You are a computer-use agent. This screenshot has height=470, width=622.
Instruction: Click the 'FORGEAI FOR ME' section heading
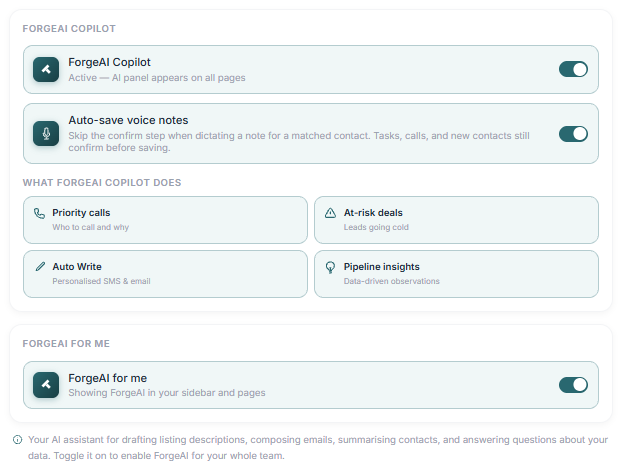coord(66,343)
